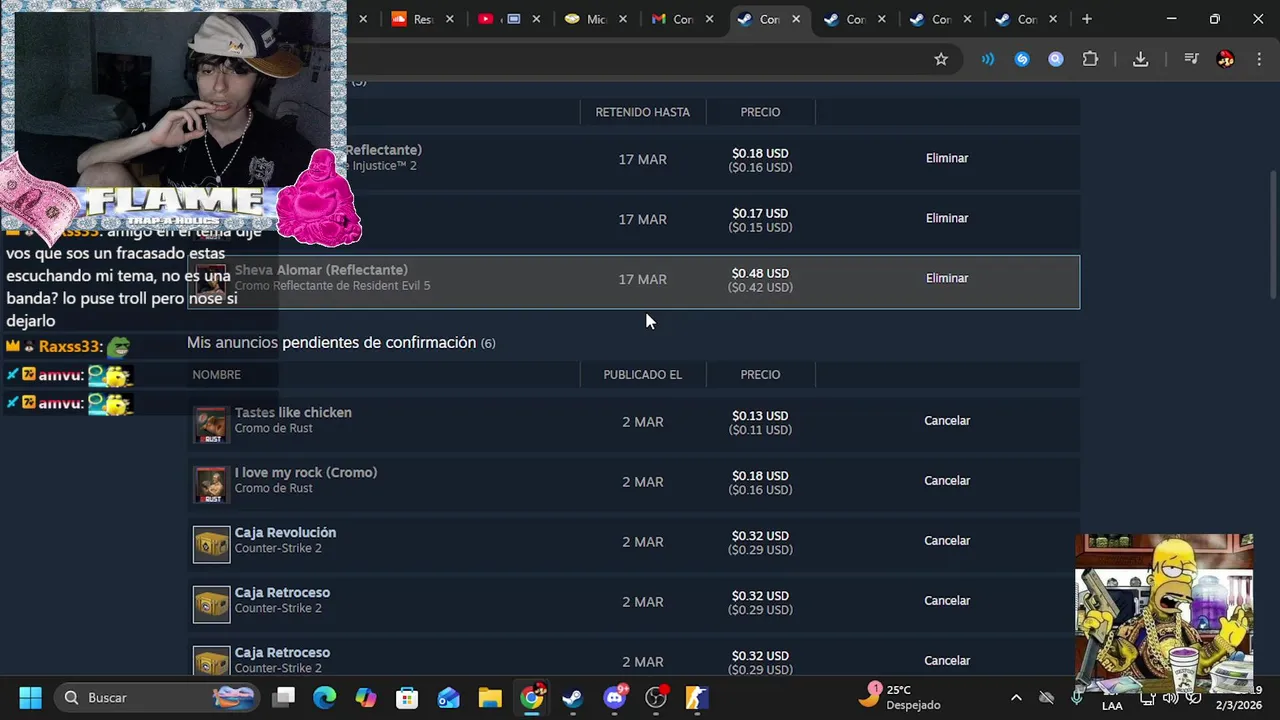Open Discord from the taskbar
This screenshot has height=720, width=1280.
[x=614, y=697]
